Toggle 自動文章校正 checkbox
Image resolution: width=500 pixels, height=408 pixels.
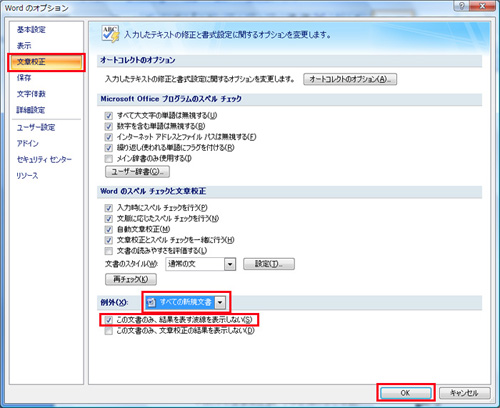click(109, 229)
